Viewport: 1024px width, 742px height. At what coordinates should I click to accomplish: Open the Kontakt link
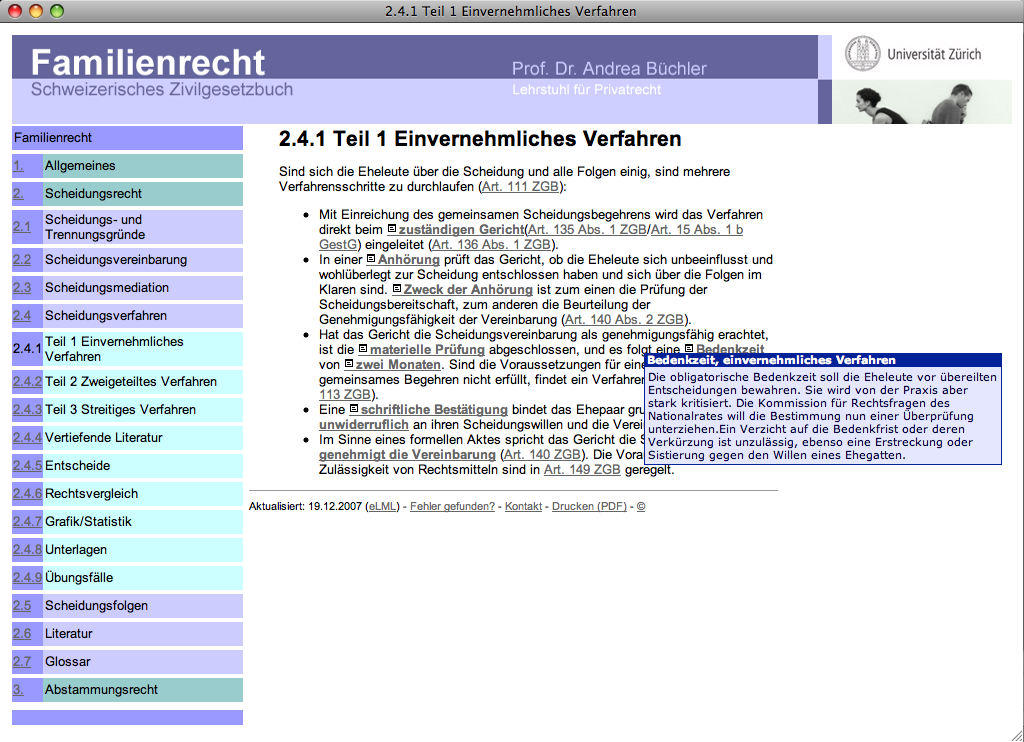[523, 506]
